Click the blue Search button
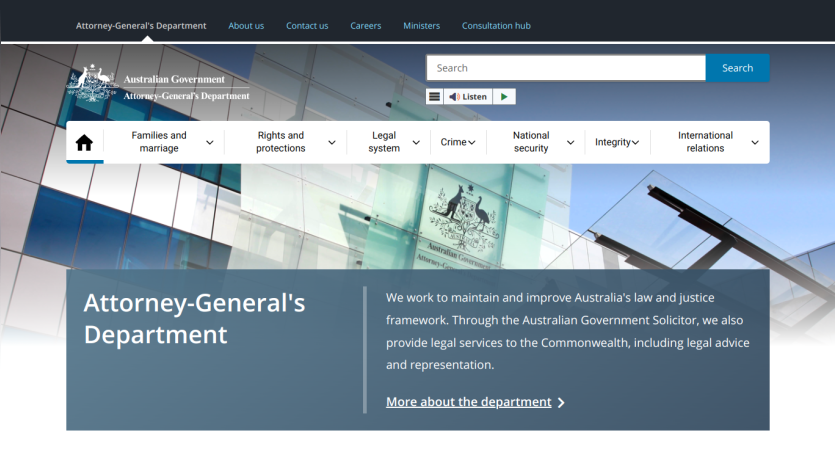The height and width of the screenshot is (469, 835). pyautogui.click(x=738, y=68)
